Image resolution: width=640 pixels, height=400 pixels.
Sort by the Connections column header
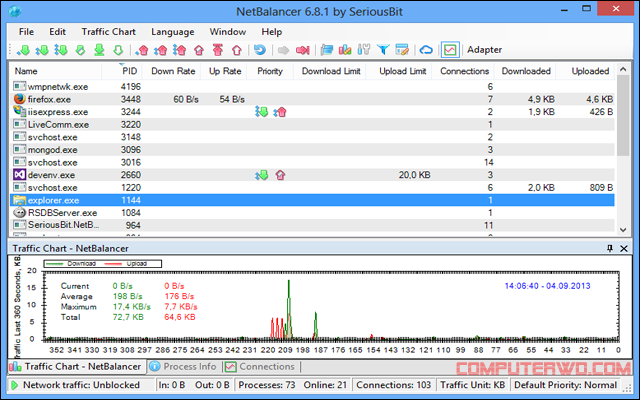464,71
